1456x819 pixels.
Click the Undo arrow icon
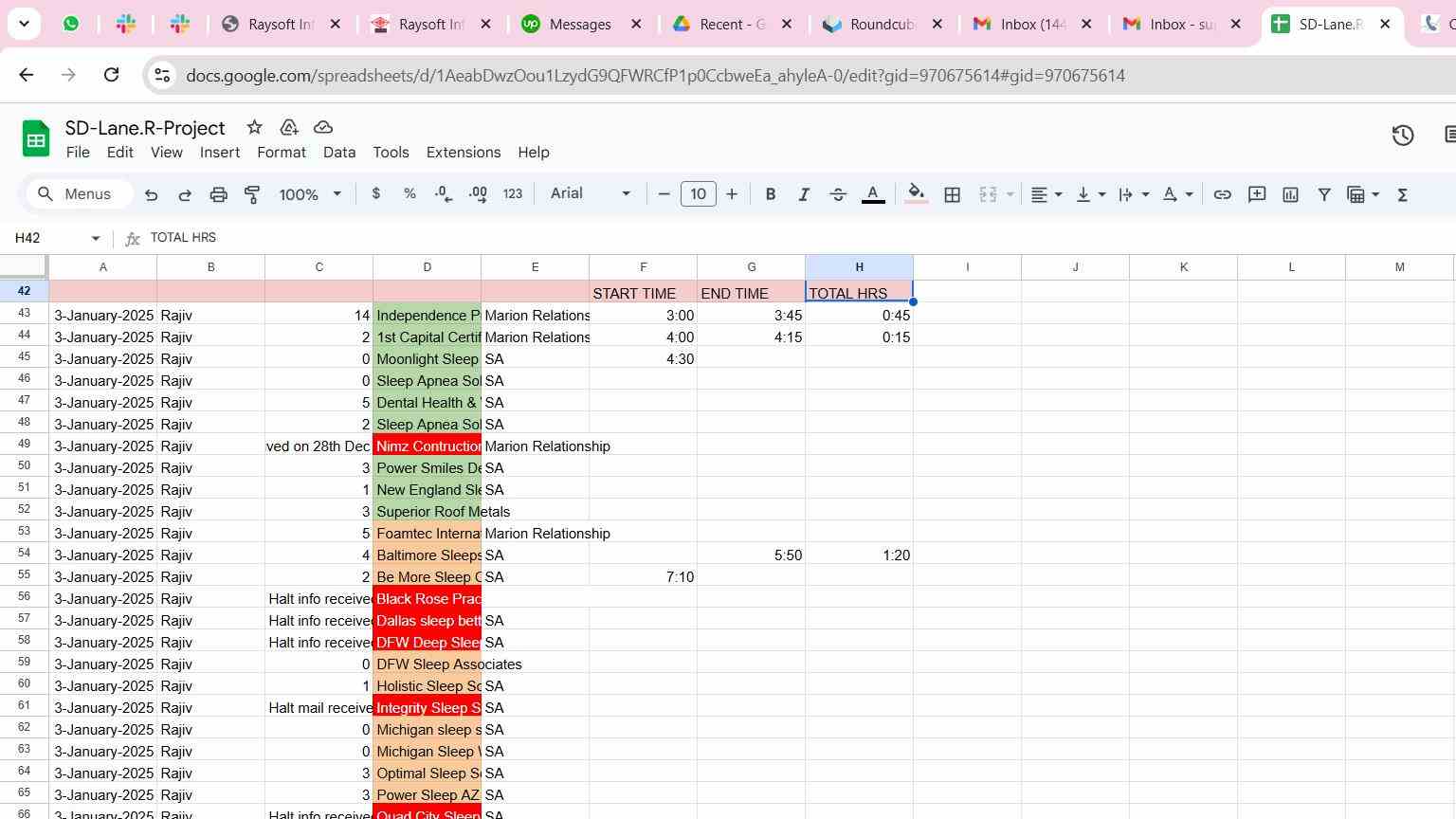click(x=151, y=194)
